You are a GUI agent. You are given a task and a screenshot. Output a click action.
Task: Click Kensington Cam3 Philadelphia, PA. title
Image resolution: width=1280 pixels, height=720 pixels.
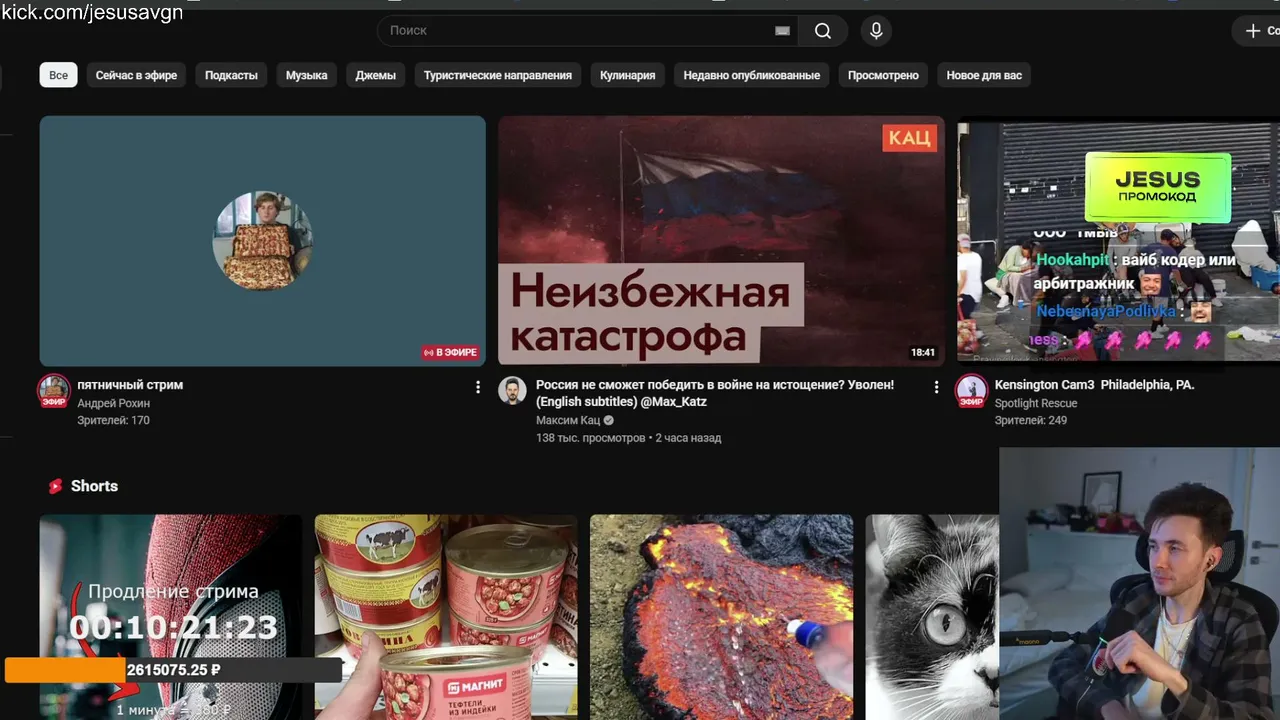1094,385
